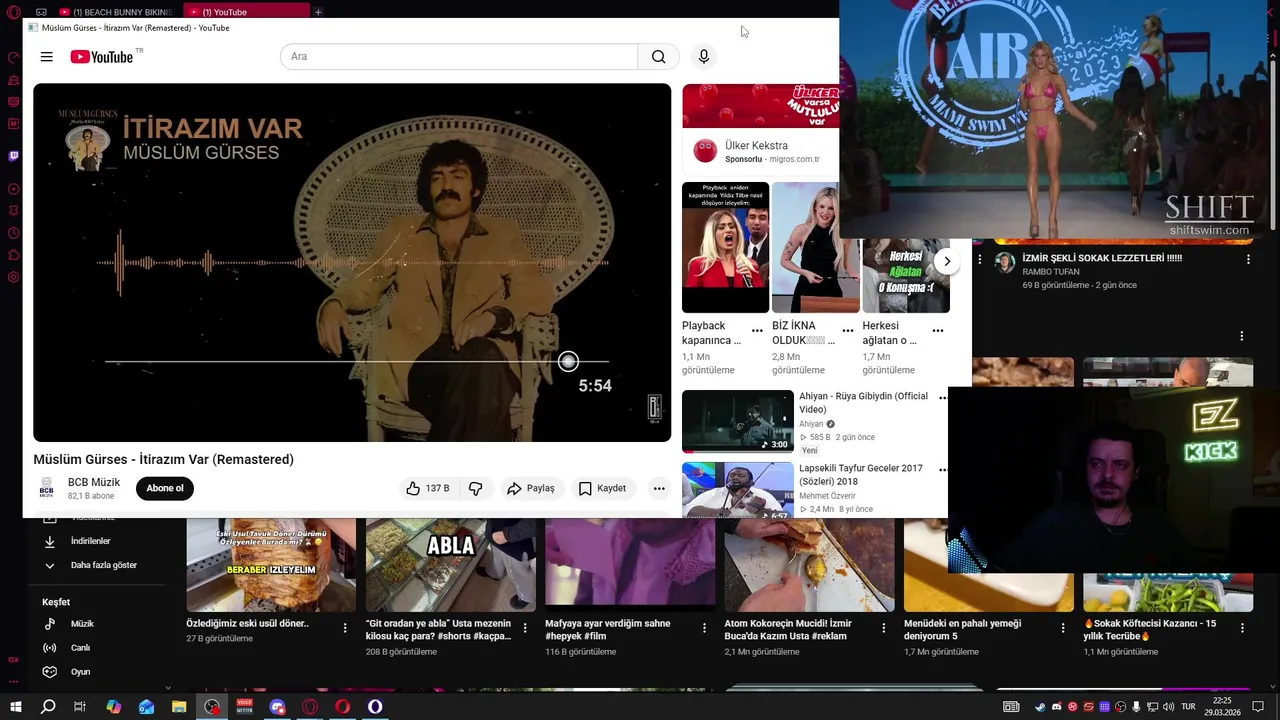
Task: Open more actions below the video
Action: [x=659, y=488]
